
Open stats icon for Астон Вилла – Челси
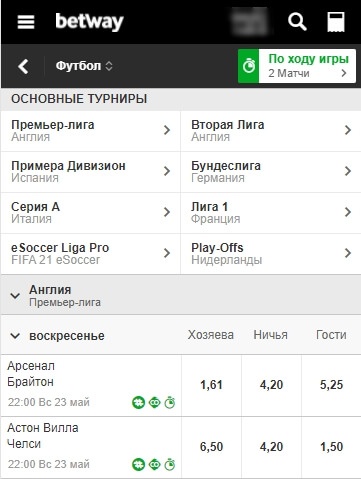[138, 464]
